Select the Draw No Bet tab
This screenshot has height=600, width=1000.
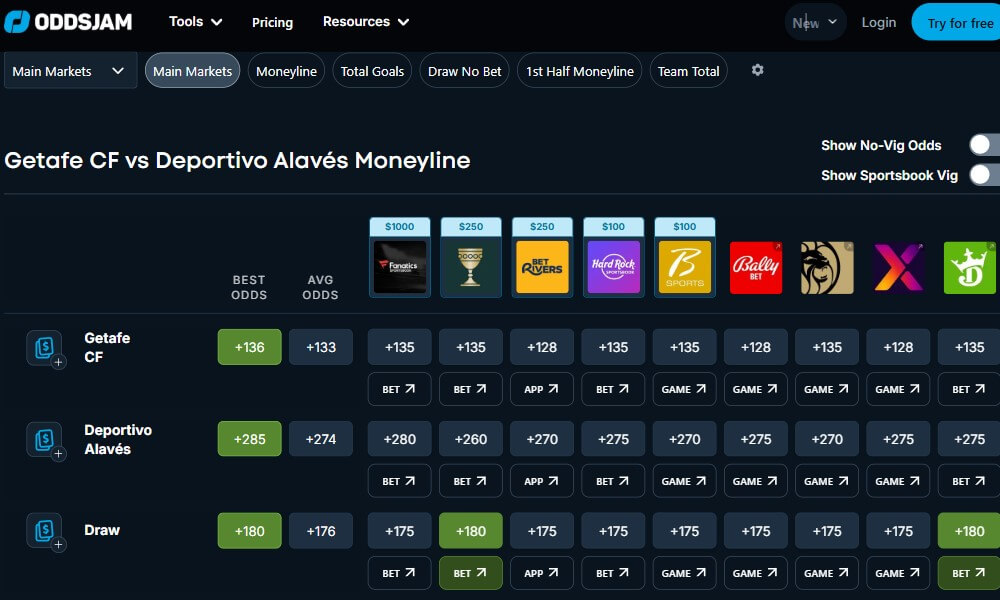465,71
